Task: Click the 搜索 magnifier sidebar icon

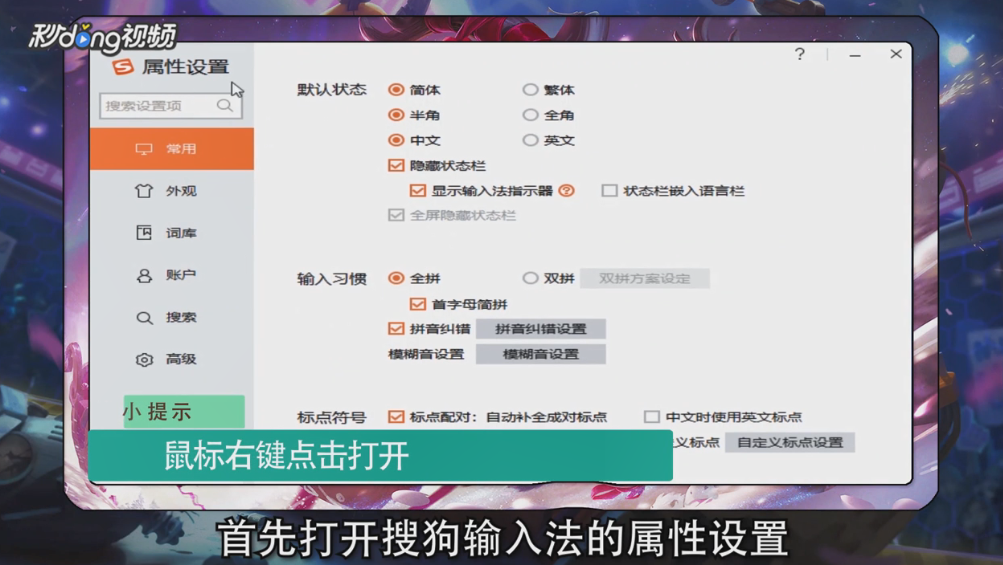Action: (144, 317)
